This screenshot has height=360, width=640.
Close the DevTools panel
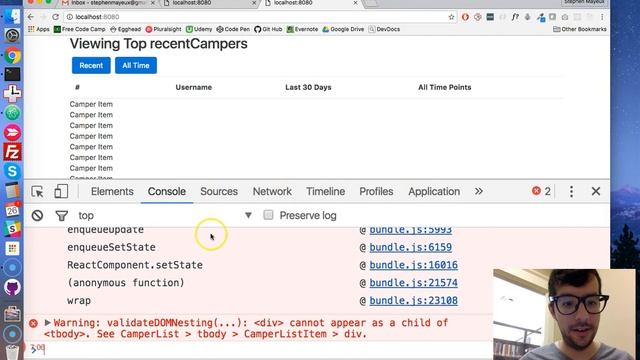pyautogui.click(x=596, y=191)
